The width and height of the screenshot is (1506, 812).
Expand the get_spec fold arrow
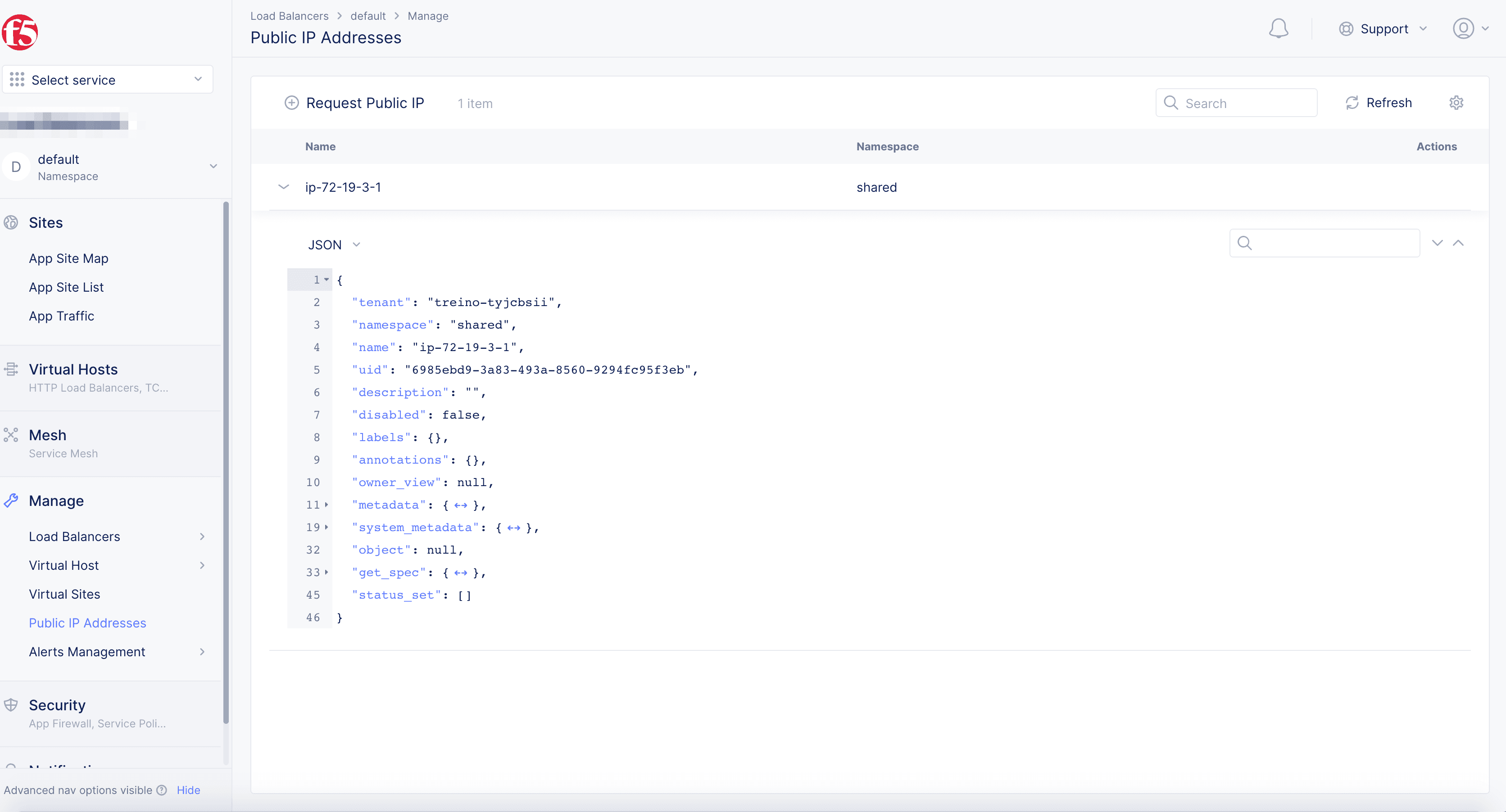coord(326,572)
